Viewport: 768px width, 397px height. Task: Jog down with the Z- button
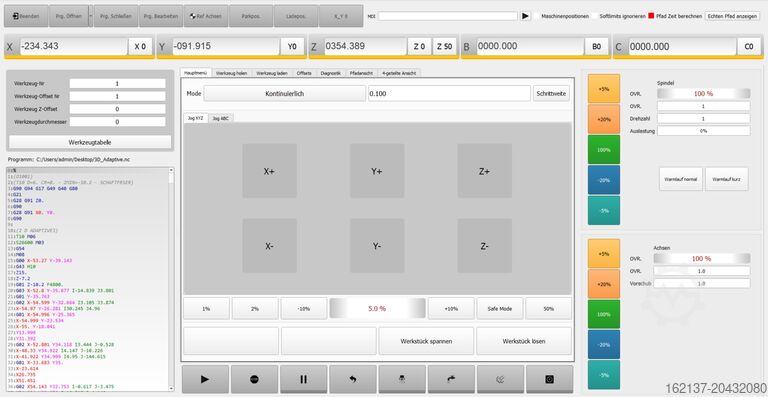pos(484,246)
